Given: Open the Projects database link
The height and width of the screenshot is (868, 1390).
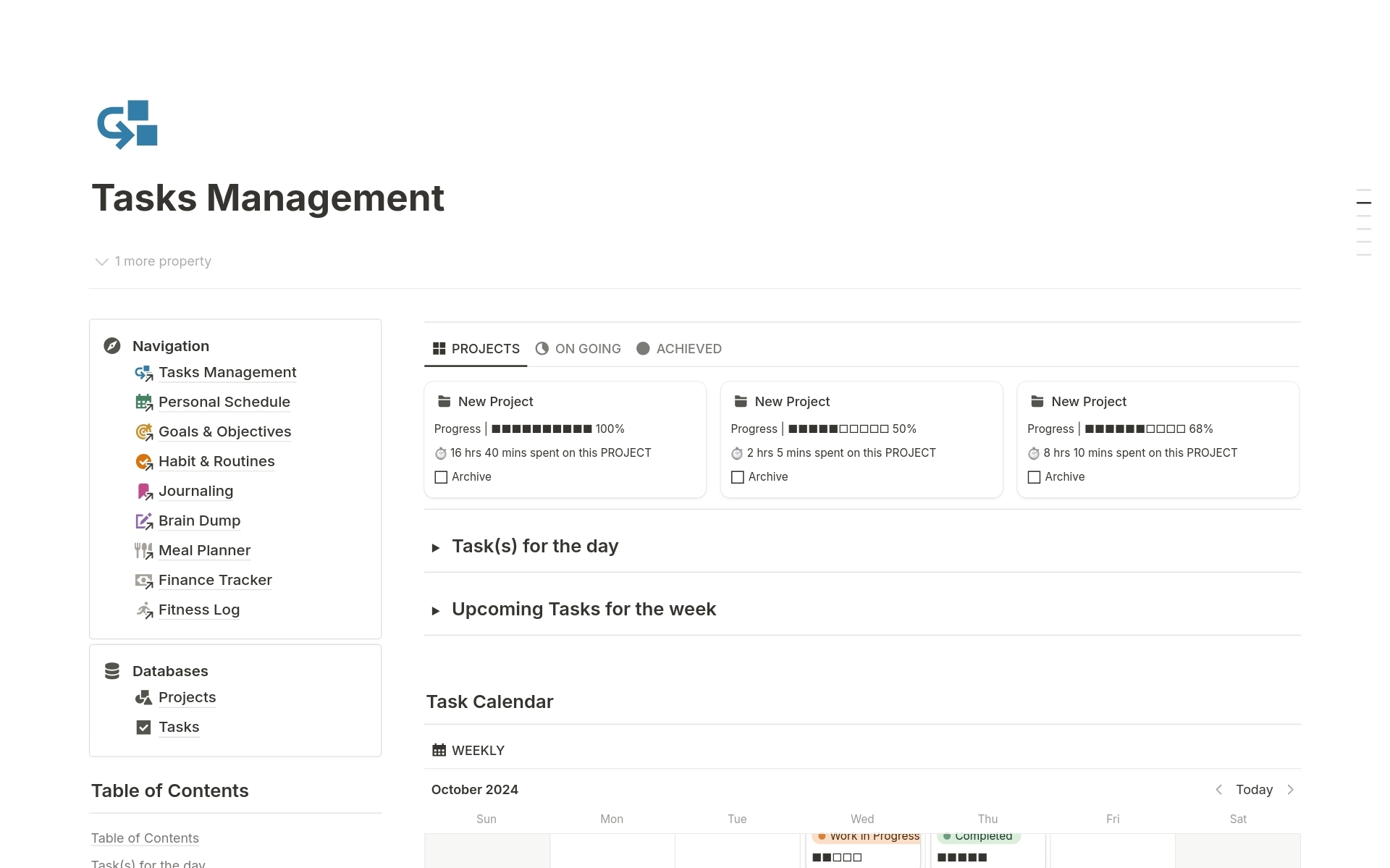Looking at the screenshot, I should tap(188, 698).
